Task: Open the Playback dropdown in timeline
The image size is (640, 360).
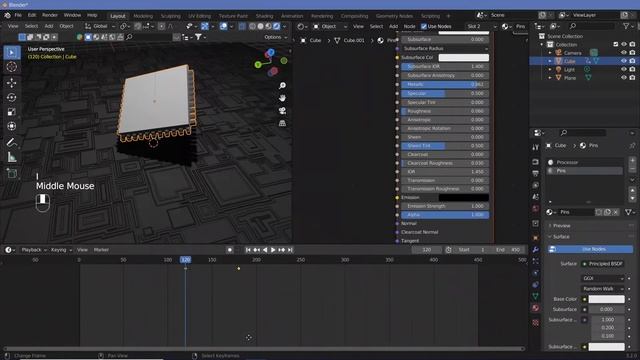Action: pos(34,250)
